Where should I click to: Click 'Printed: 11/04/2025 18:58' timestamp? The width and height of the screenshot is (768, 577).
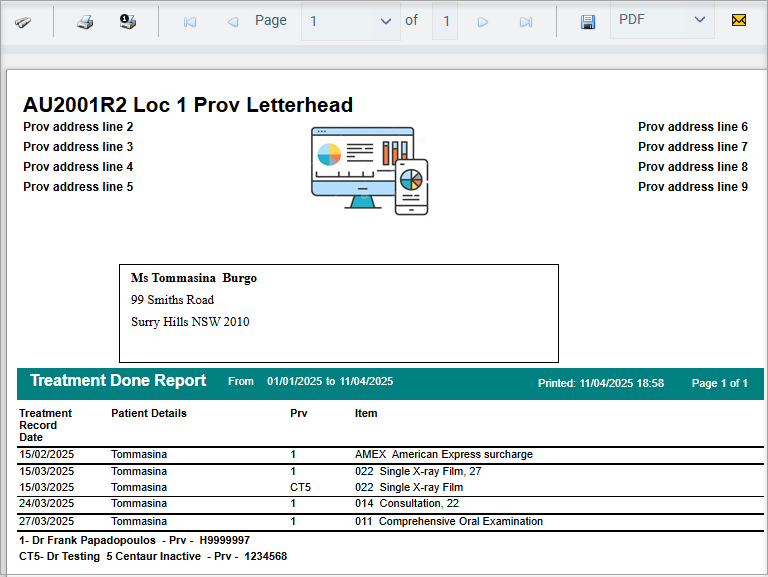(601, 384)
